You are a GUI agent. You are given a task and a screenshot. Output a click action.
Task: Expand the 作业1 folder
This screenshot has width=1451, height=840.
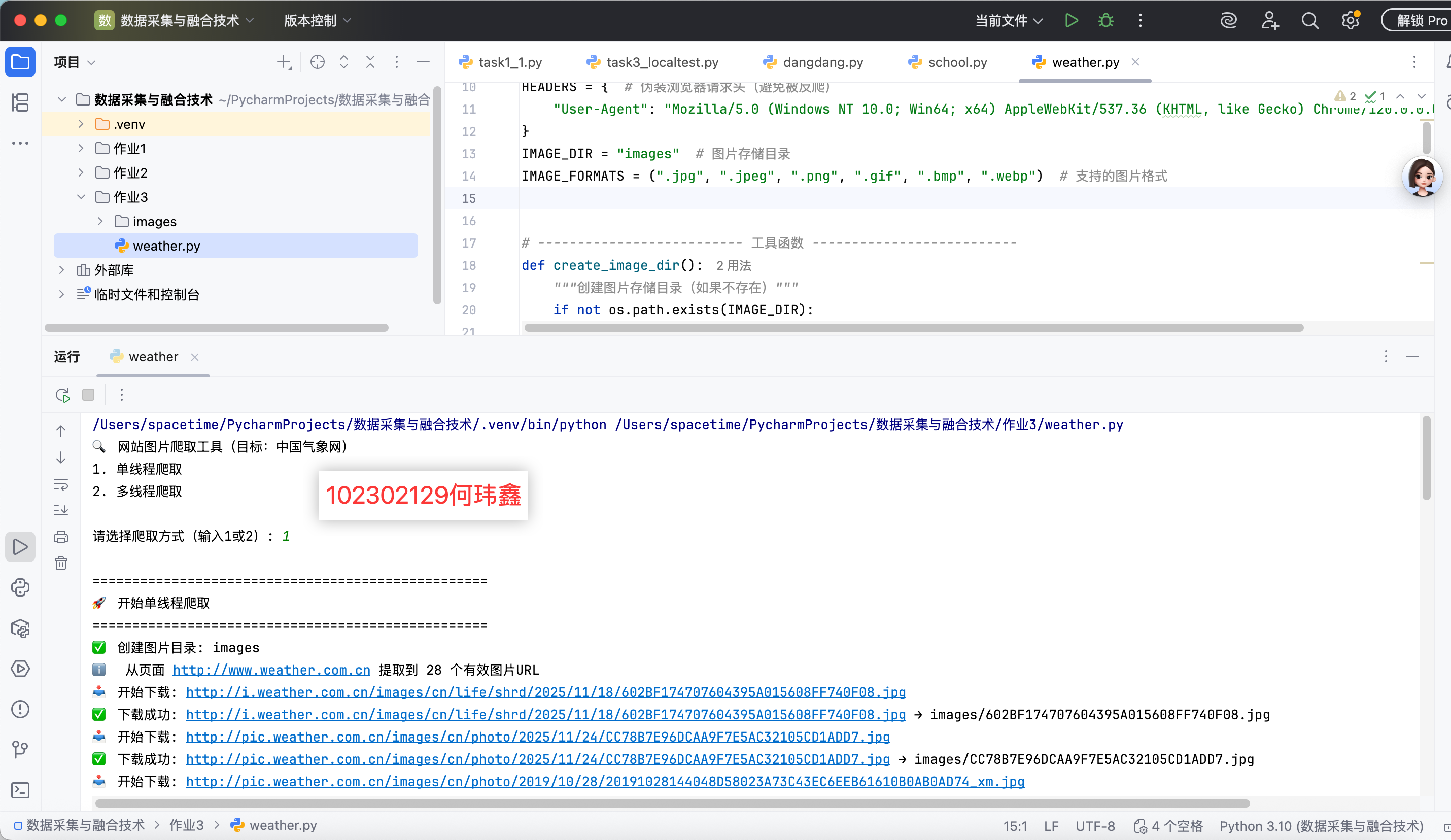coord(81,149)
